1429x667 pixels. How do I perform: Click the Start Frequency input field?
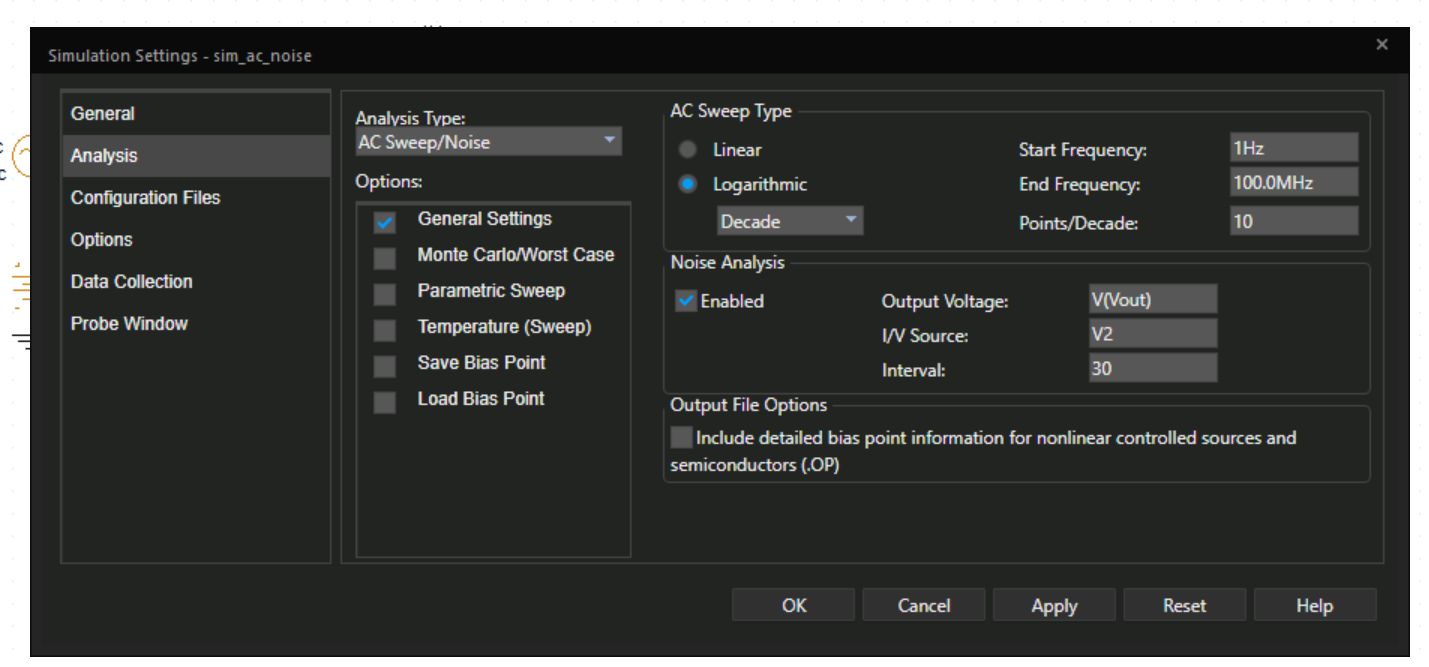tap(1293, 149)
